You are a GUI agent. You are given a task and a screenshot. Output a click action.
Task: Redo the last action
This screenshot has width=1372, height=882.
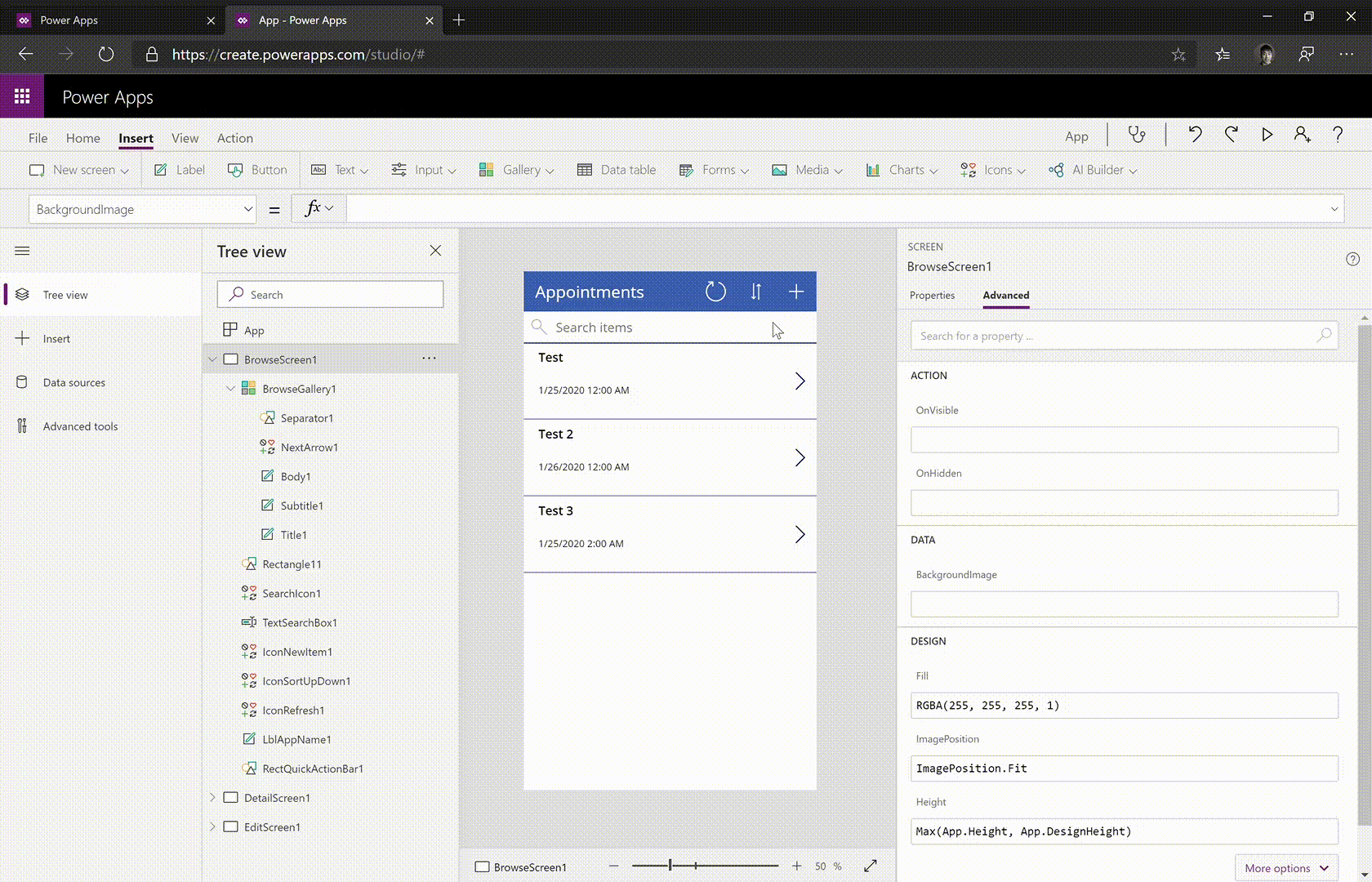click(x=1232, y=135)
